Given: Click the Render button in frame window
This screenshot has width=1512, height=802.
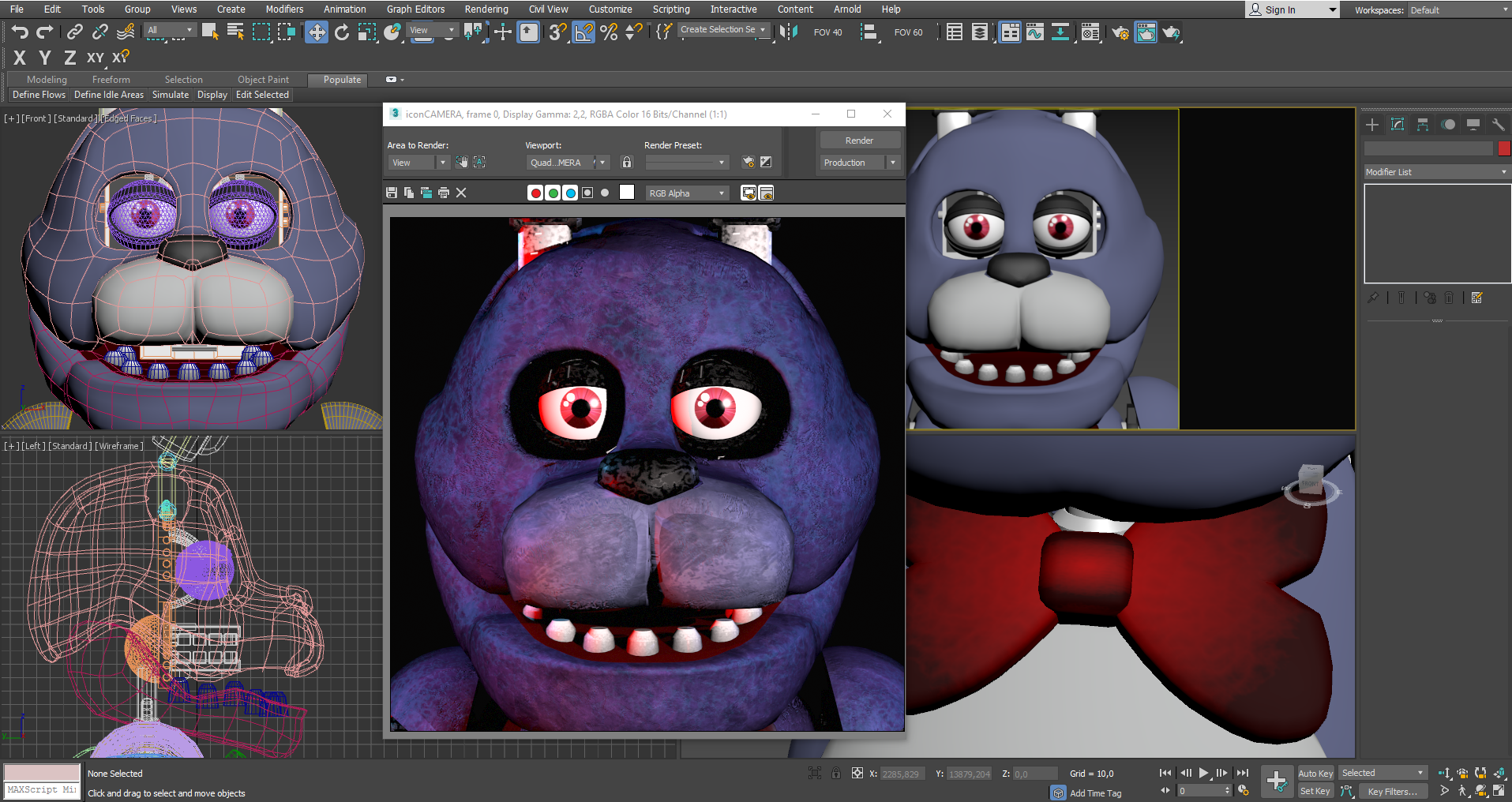Looking at the screenshot, I should click(860, 141).
